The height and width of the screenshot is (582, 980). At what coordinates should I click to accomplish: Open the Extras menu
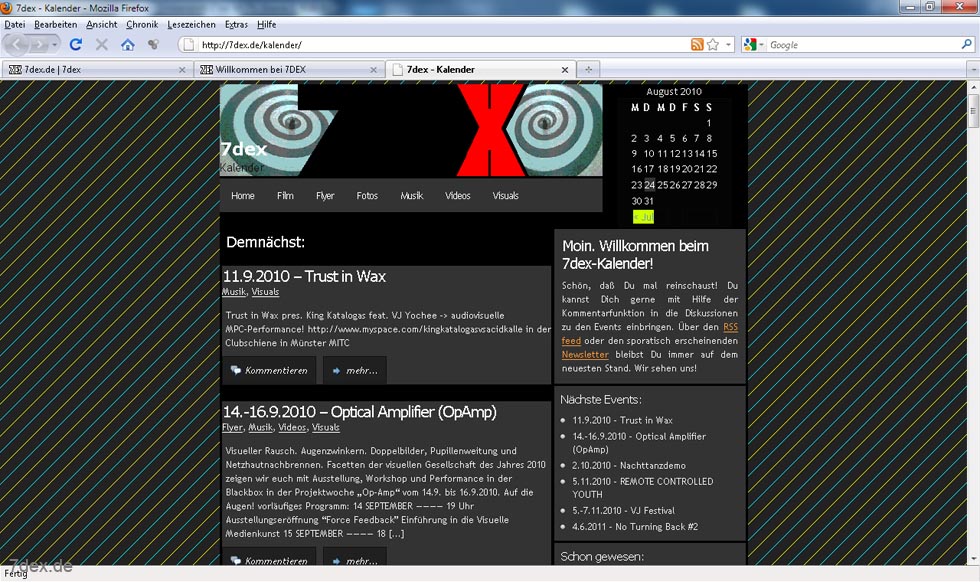pyautogui.click(x=236, y=24)
